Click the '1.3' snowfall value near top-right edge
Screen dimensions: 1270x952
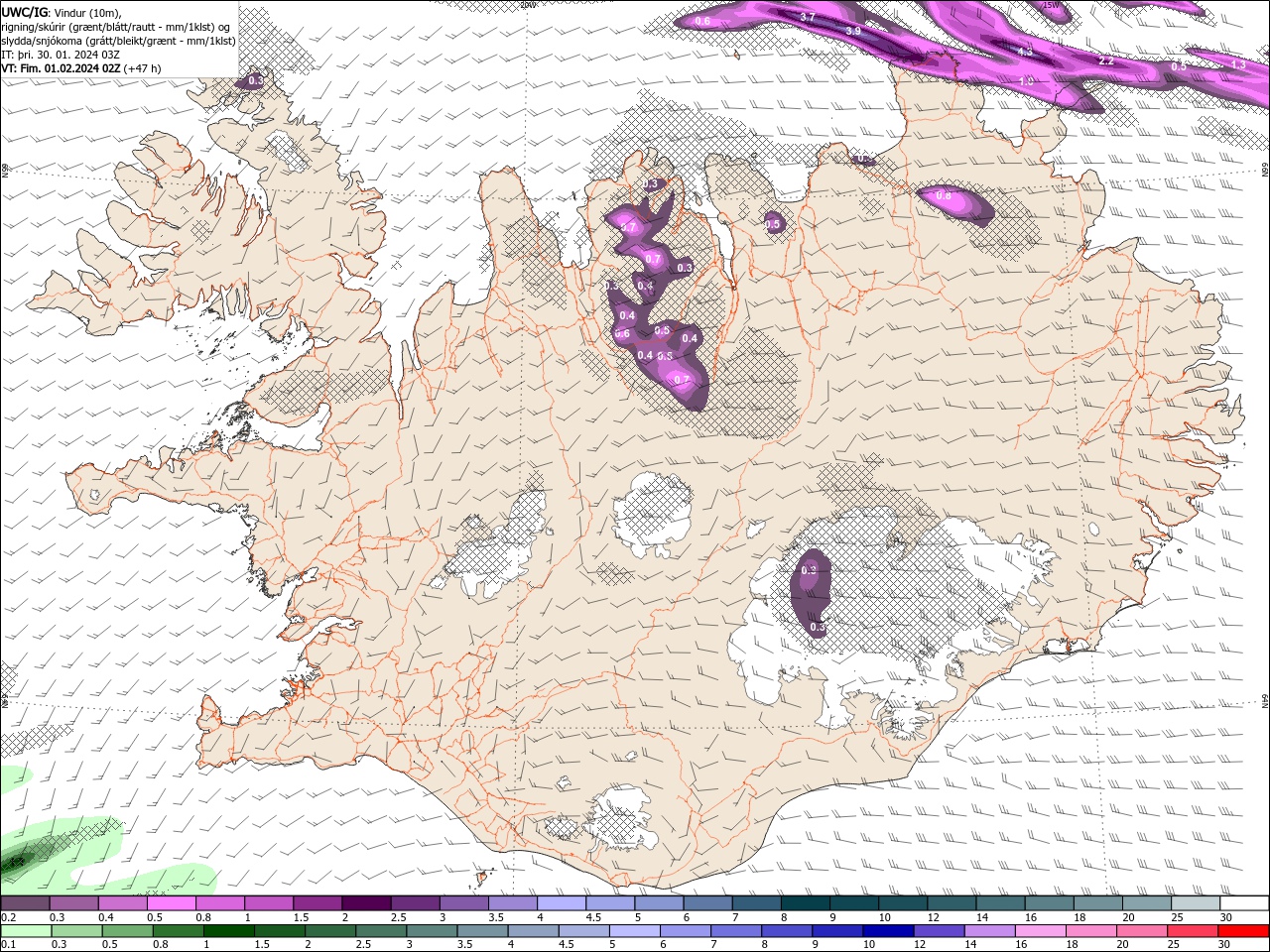coord(1238,64)
